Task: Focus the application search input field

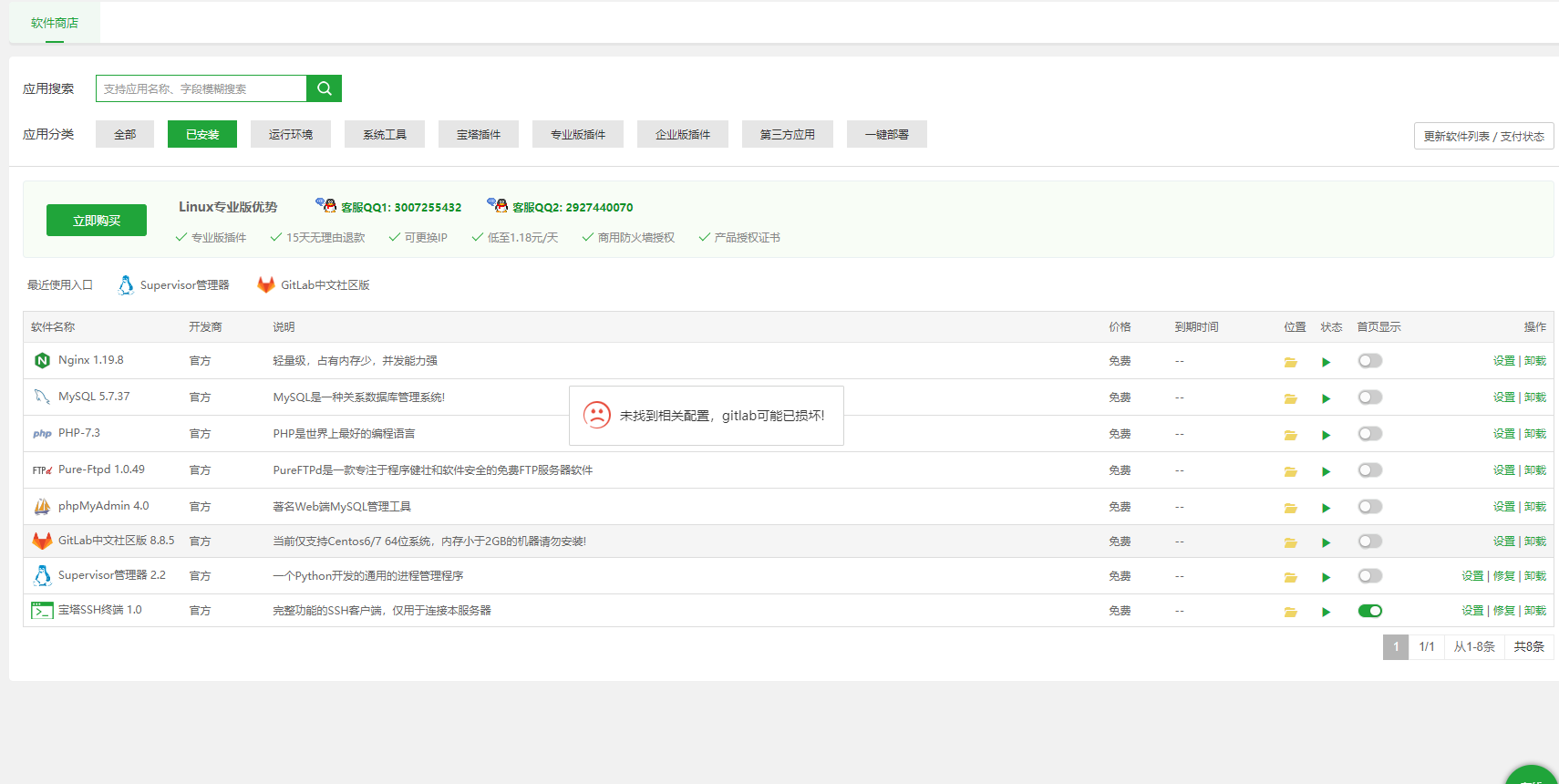Action: (x=201, y=88)
